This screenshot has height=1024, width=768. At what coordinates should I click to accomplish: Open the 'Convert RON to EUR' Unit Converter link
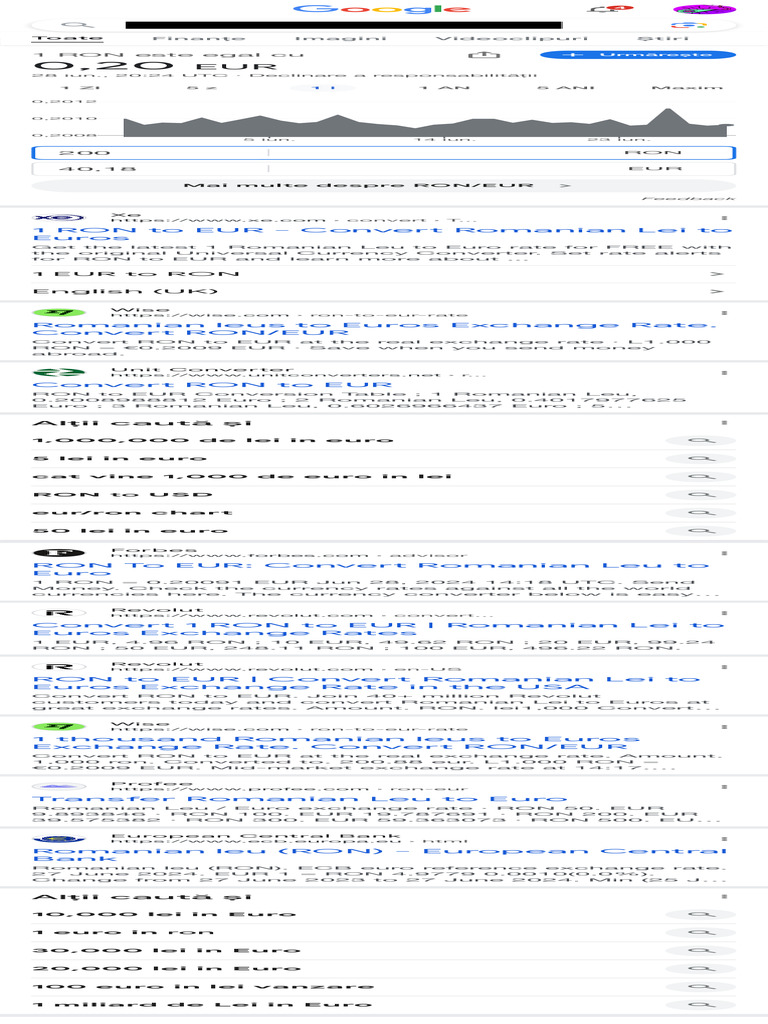(x=212, y=385)
